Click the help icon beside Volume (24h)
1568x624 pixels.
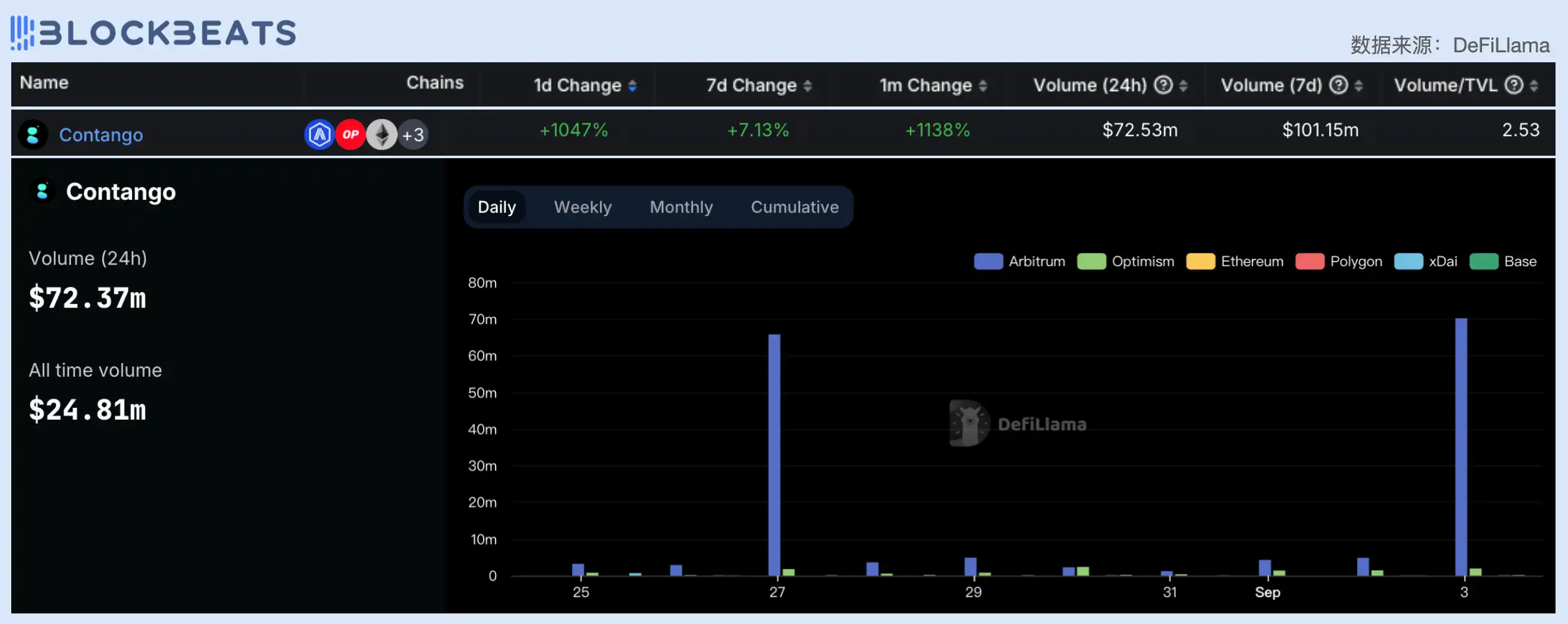(x=1163, y=85)
